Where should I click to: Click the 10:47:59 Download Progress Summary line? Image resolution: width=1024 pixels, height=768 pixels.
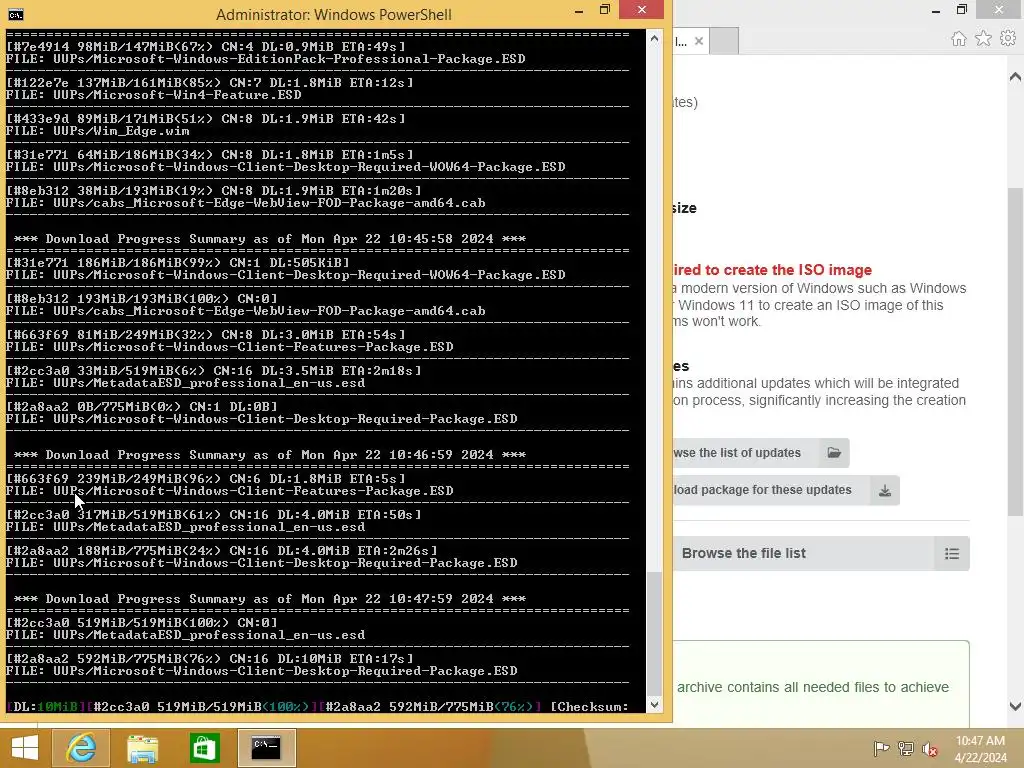coord(270,598)
